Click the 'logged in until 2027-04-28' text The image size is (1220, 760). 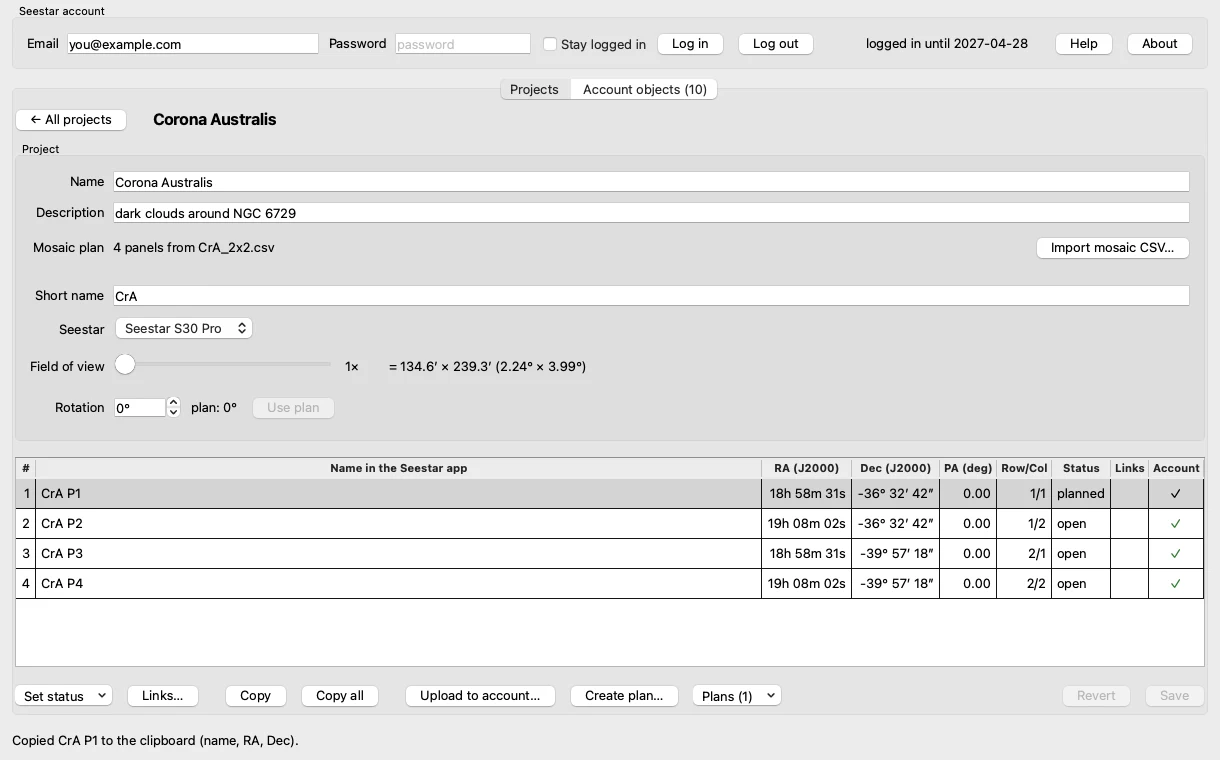[946, 44]
